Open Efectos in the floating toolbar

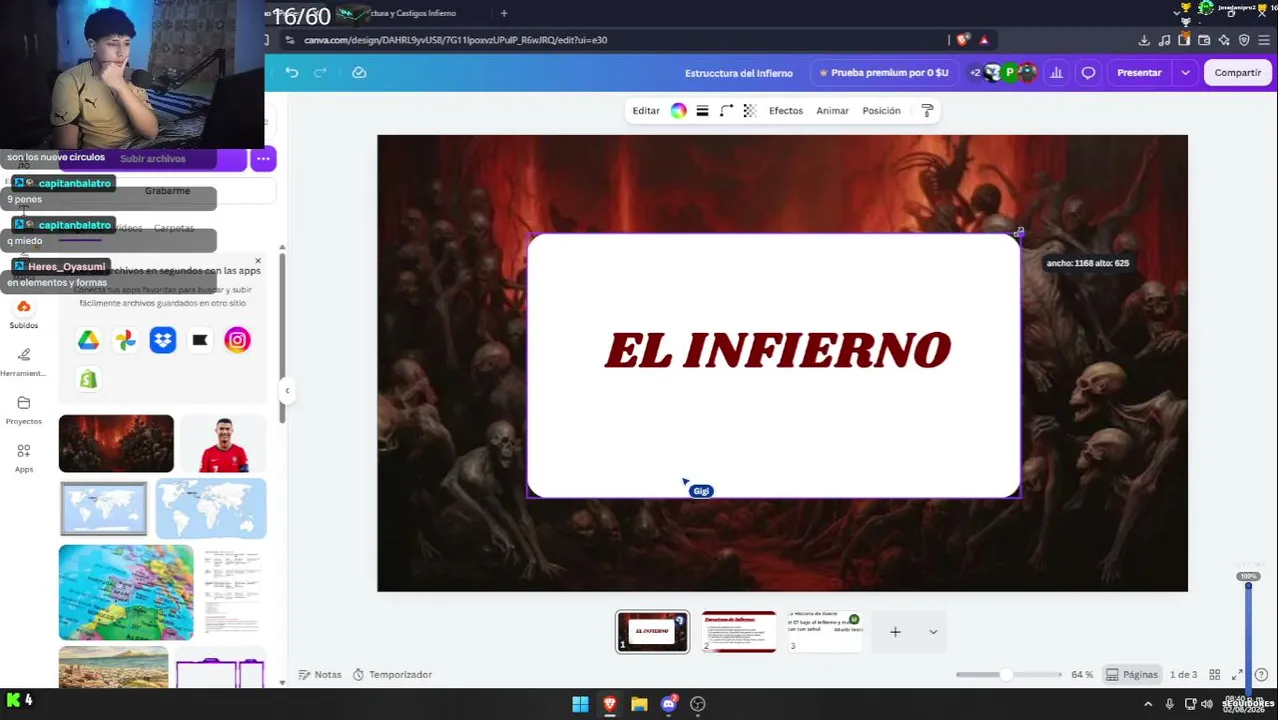click(x=786, y=111)
